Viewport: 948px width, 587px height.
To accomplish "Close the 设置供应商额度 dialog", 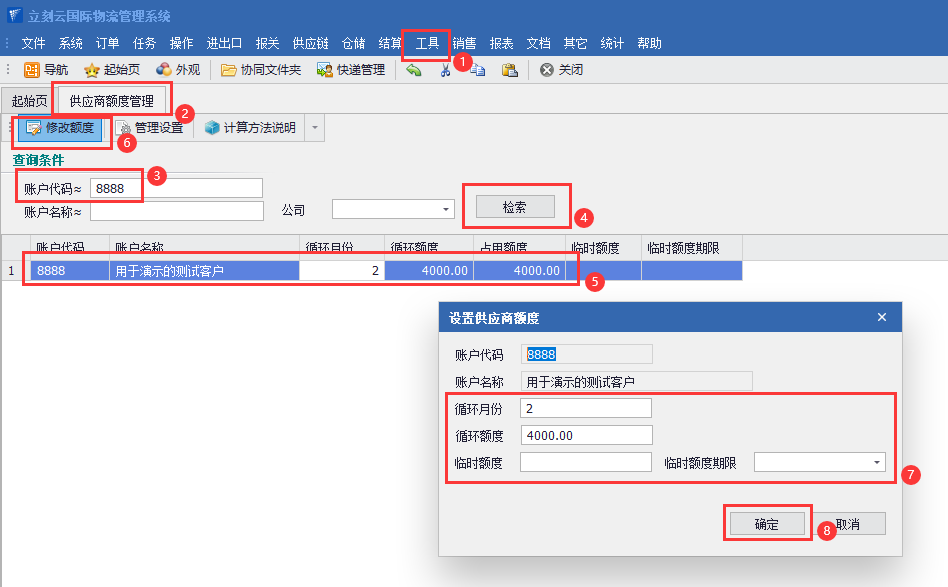I will click(x=882, y=317).
